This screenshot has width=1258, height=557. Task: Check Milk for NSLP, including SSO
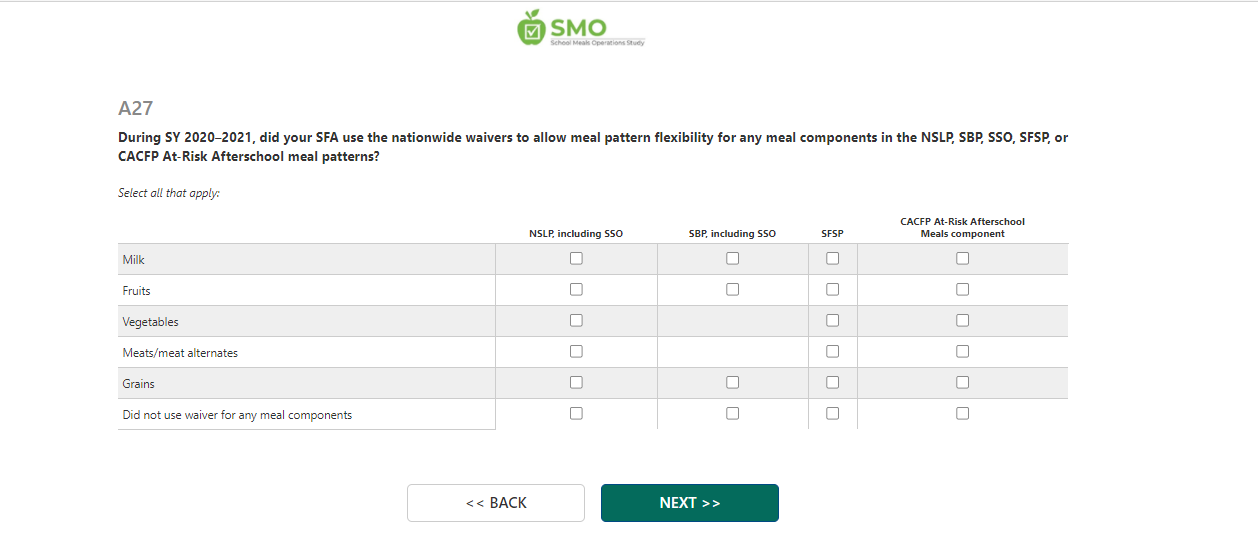pos(576,259)
